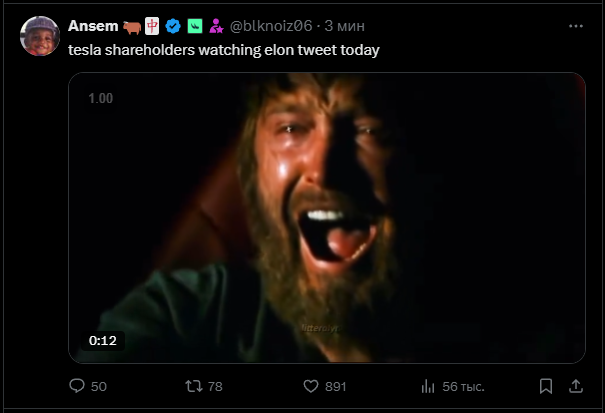Click the green square affiliation badge
Viewport: 605px width, 413px height.
195,26
